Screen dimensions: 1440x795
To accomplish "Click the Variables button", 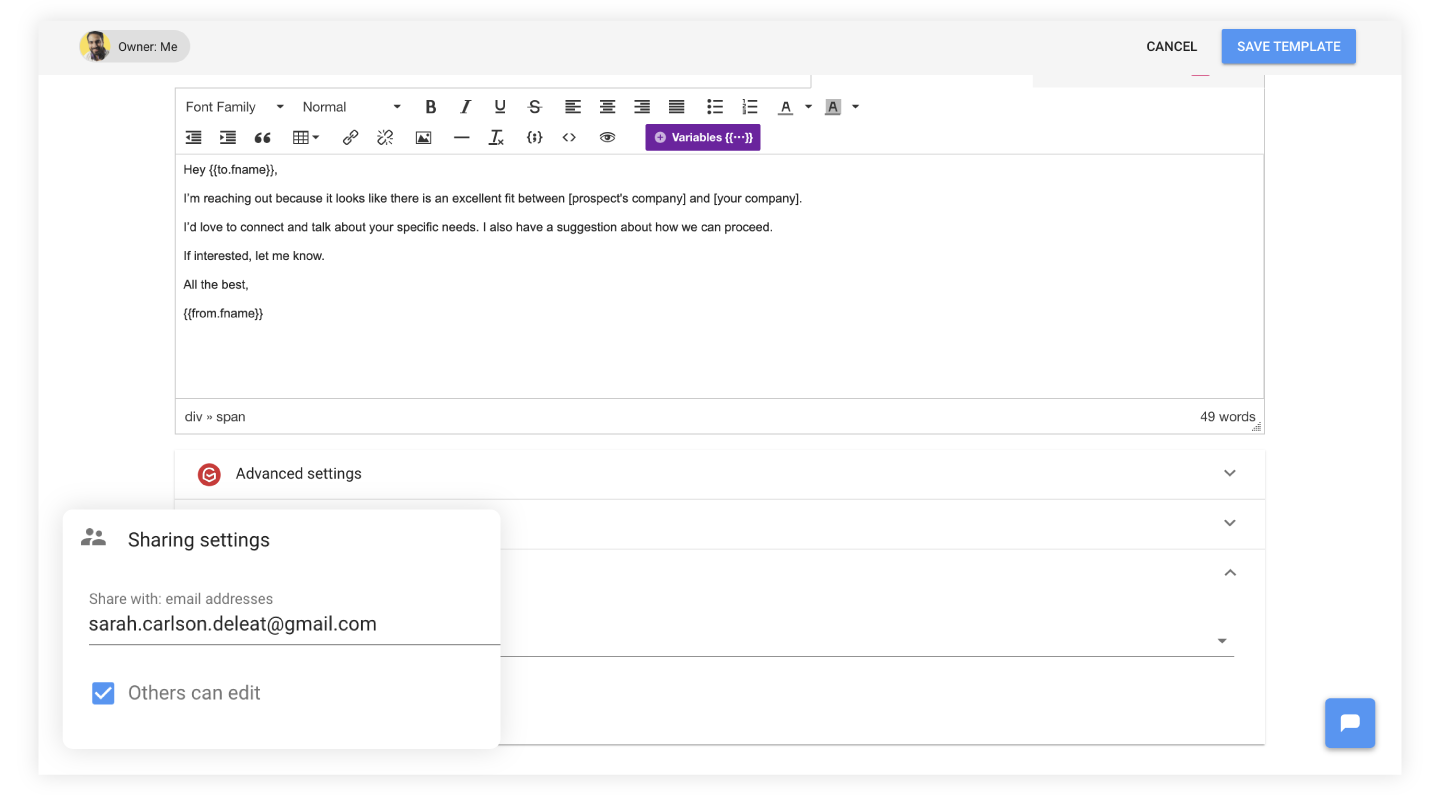I will pyautogui.click(x=702, y=137).
